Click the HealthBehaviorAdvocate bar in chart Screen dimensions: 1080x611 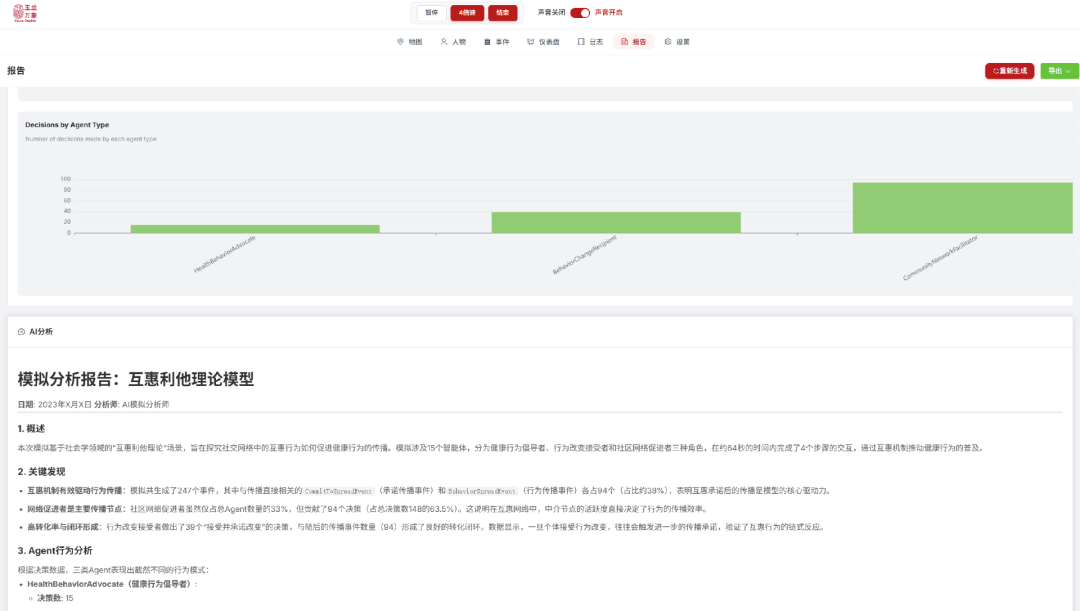pyautogui.click(x=255, y=229)
